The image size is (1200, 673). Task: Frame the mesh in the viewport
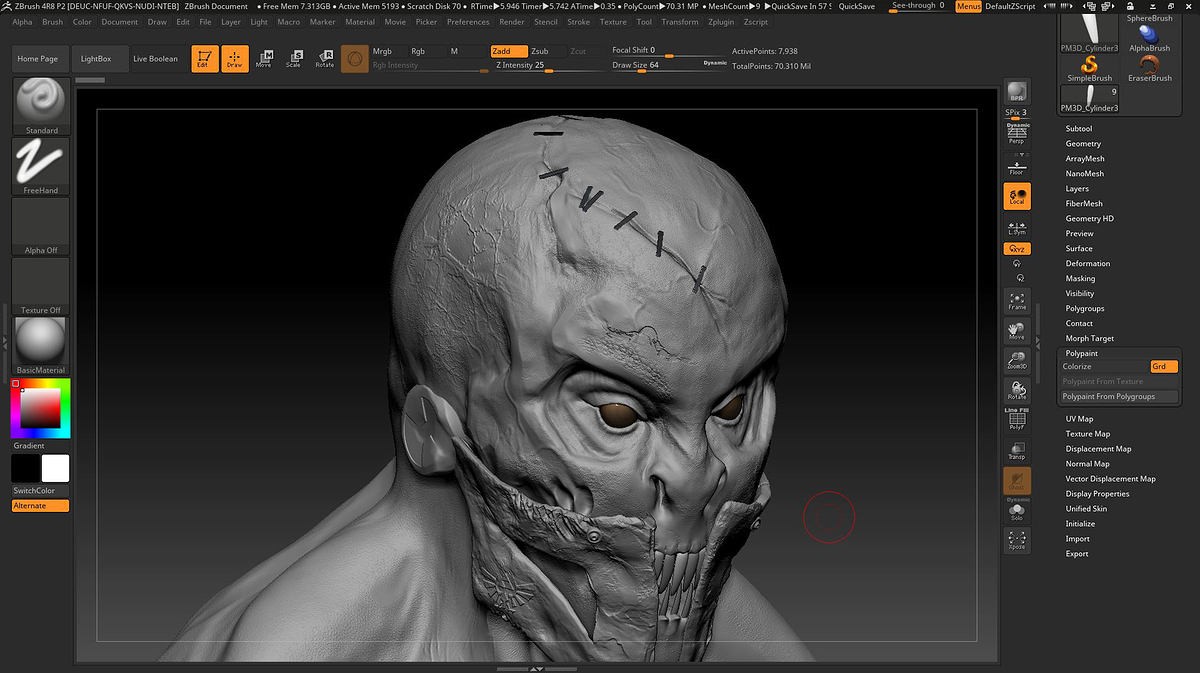coord(1017,301)
